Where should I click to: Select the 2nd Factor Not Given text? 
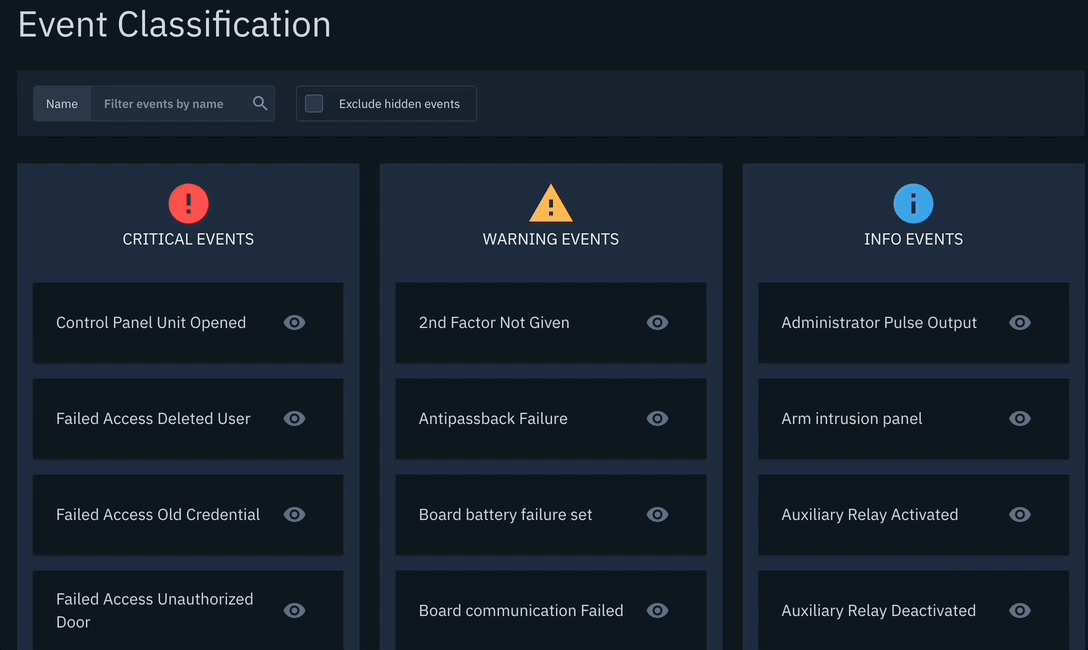point(493,323)
